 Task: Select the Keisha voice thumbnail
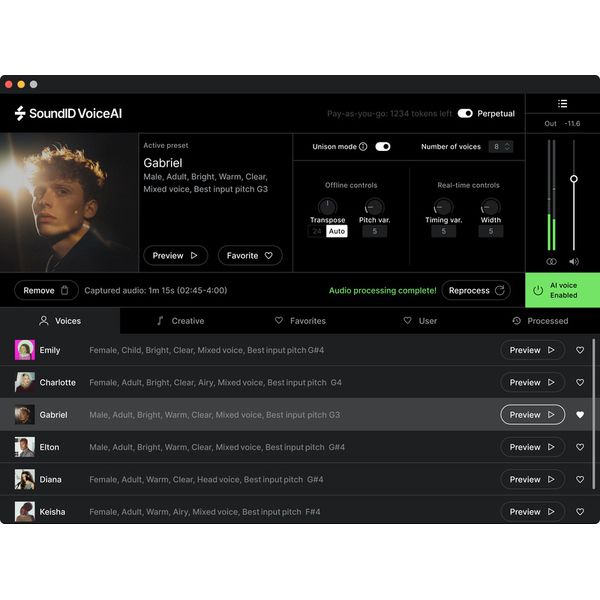tap(25, 512)
